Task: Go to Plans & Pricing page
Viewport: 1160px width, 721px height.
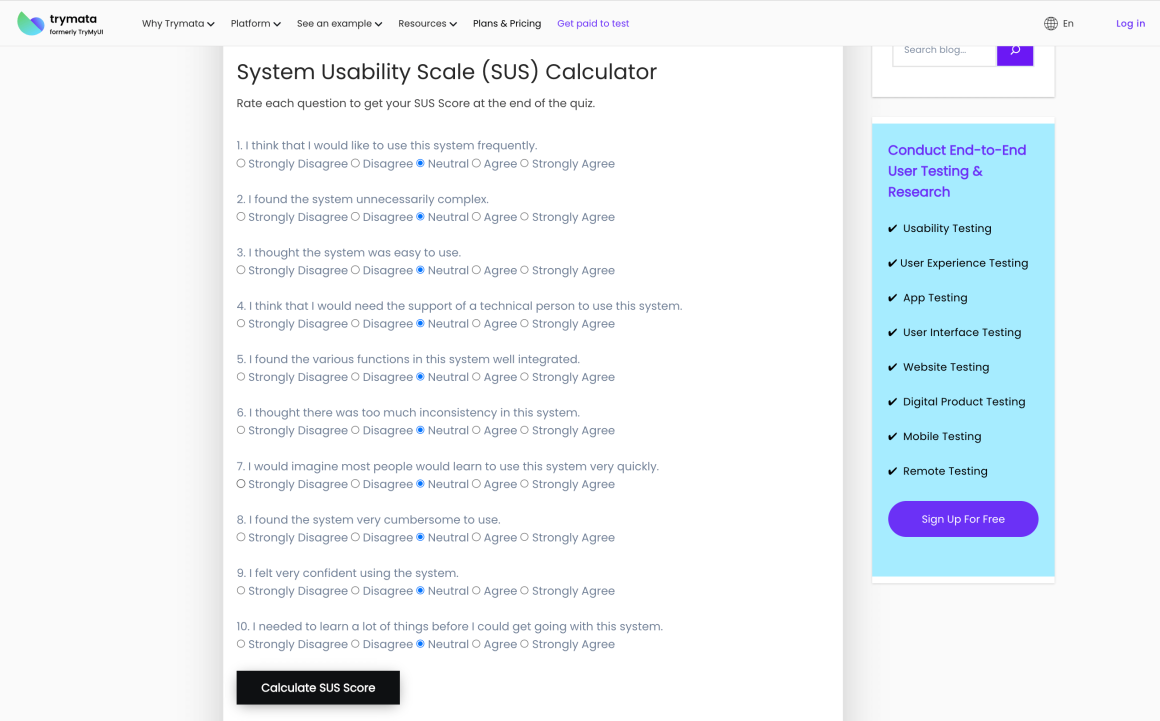Action: (x=506, y=24)
